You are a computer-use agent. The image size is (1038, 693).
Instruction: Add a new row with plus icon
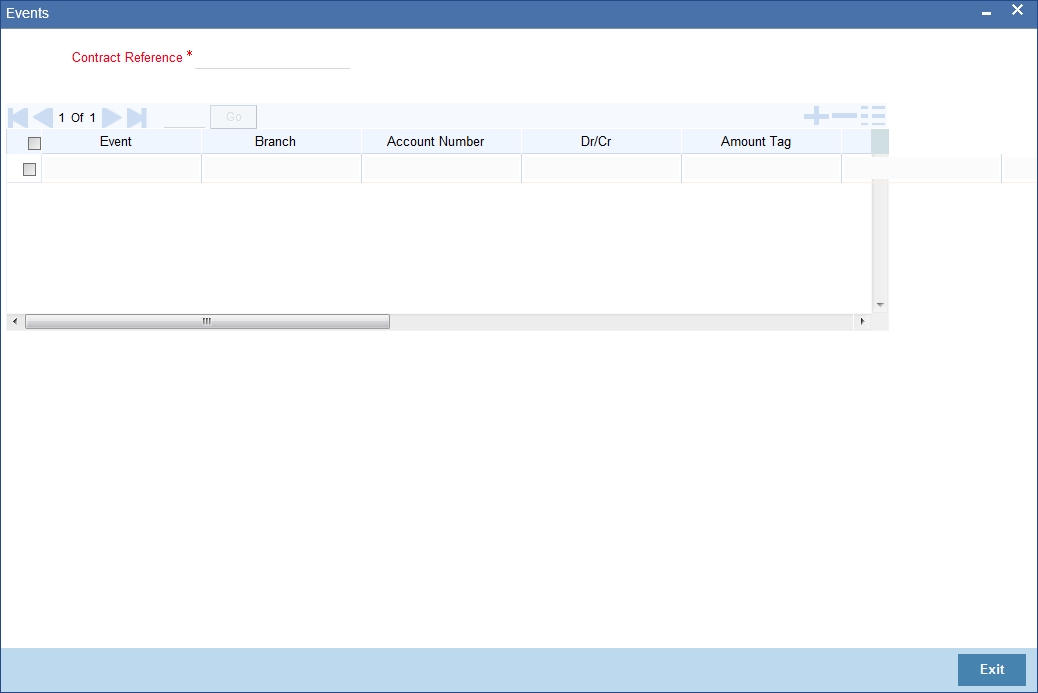coord(816,116)
